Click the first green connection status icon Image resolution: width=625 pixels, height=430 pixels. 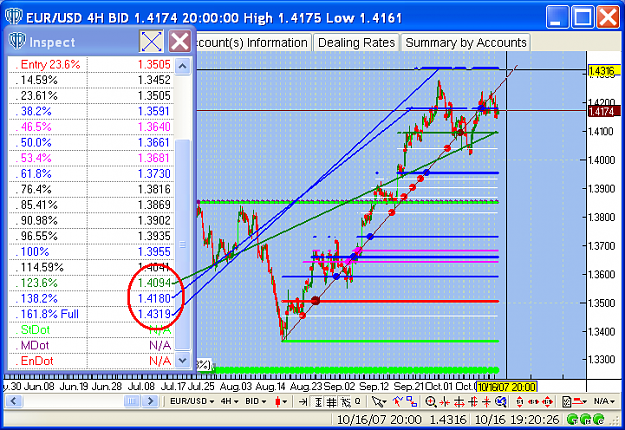tap(573, 419)
